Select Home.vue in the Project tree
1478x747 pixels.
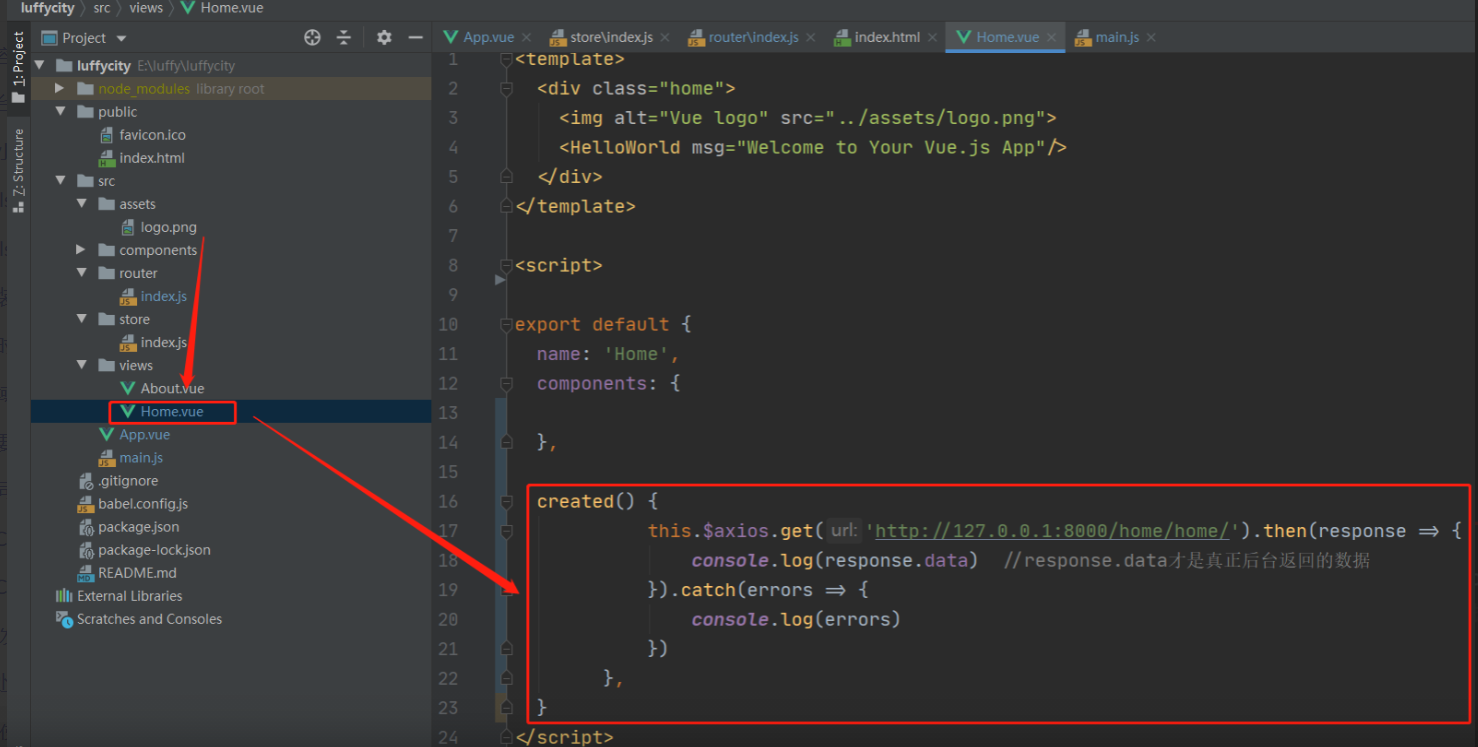click(x=172, y=411)
